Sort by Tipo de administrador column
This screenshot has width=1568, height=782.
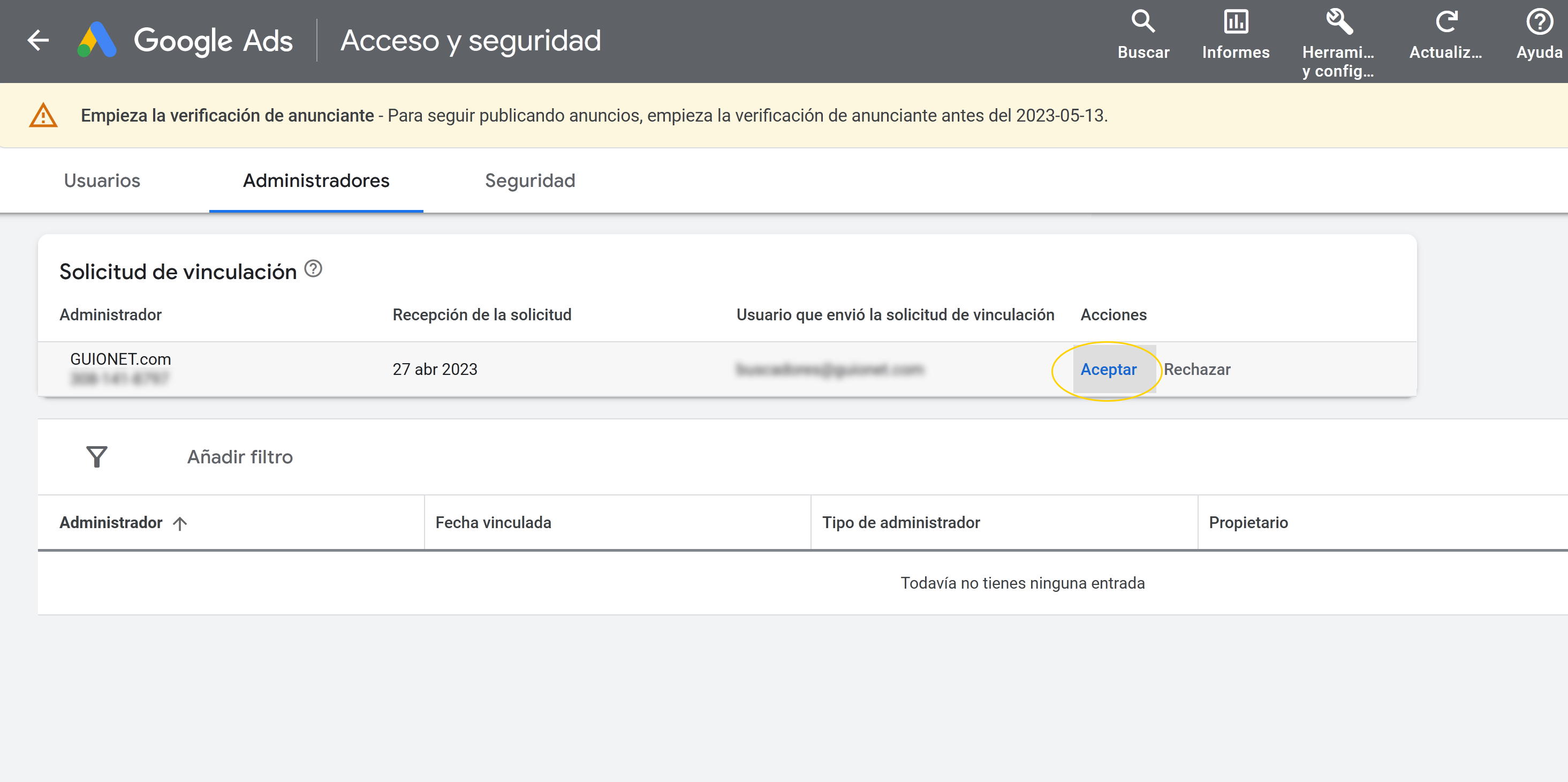901,523
